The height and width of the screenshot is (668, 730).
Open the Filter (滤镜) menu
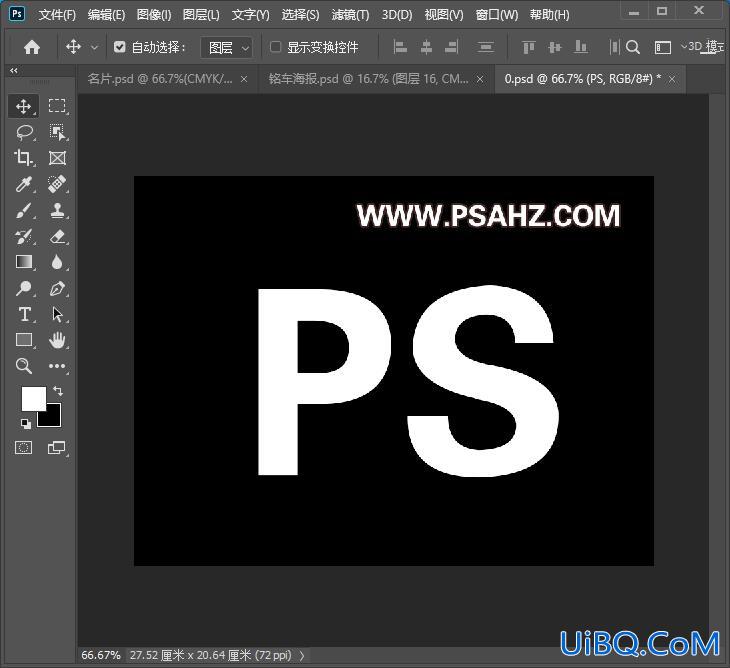click(x=350, y=15)
